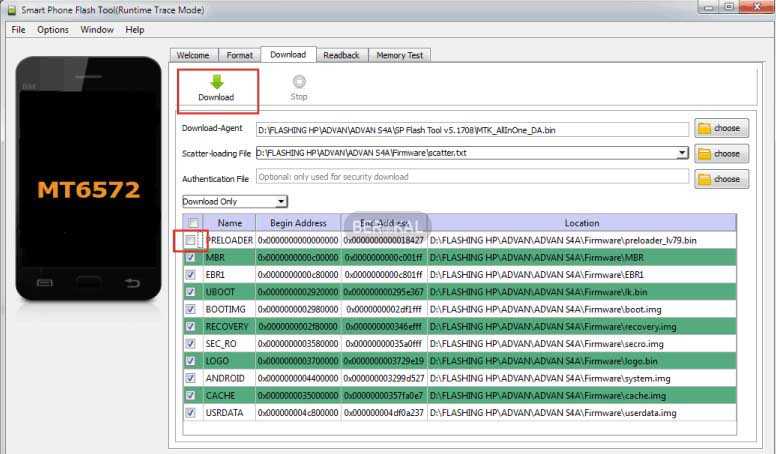Click the recovery.img location cell

point(582,327)
